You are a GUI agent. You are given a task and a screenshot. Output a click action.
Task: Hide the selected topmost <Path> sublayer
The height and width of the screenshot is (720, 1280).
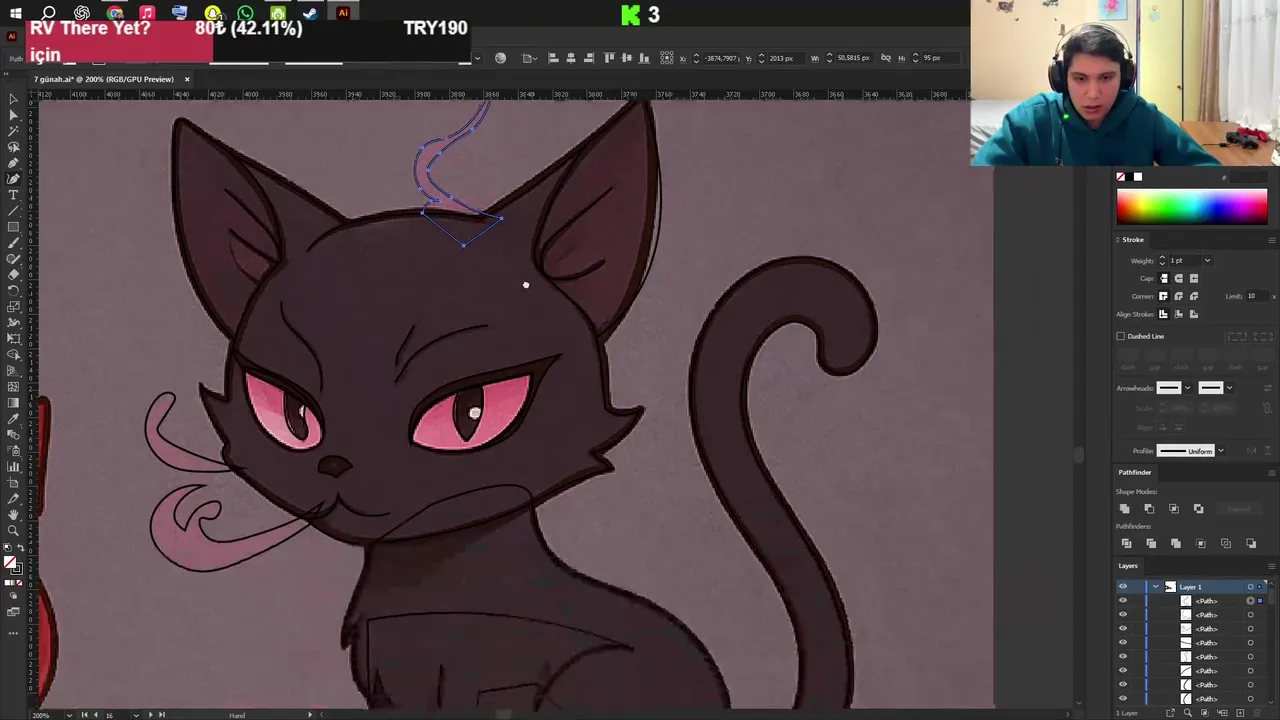click(x=1122, y=601)
